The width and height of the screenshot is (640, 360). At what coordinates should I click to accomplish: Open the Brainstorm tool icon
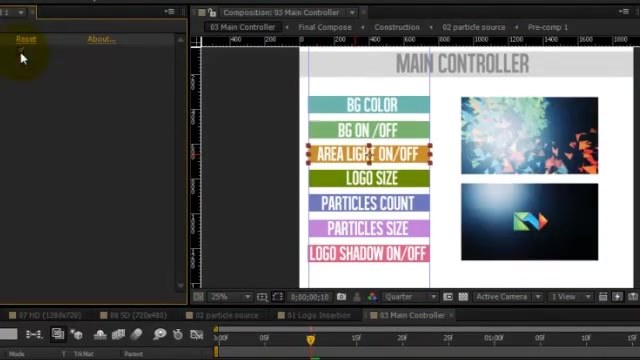160,335
